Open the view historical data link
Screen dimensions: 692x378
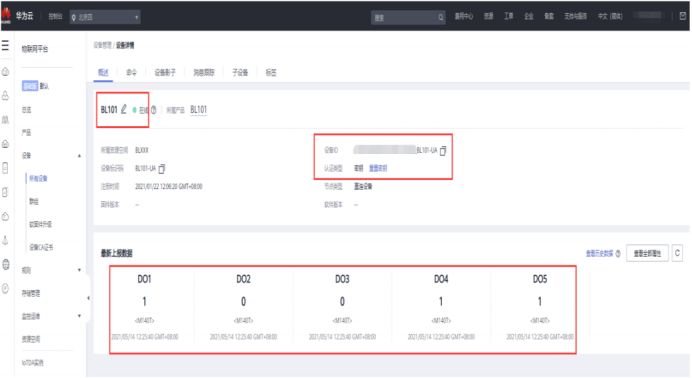click(x=599, y=253)
